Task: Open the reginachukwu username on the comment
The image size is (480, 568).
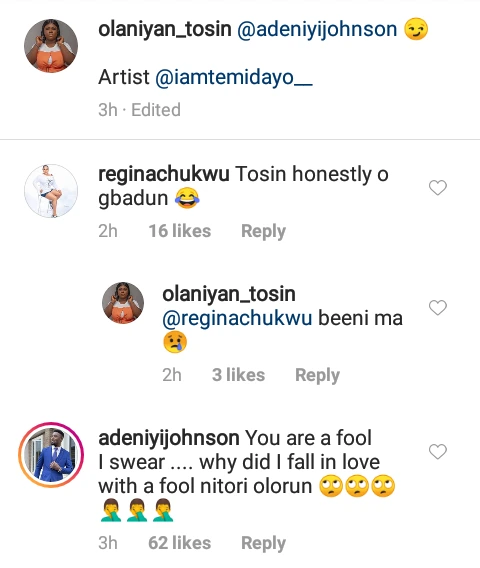Action: click(164, 174)
